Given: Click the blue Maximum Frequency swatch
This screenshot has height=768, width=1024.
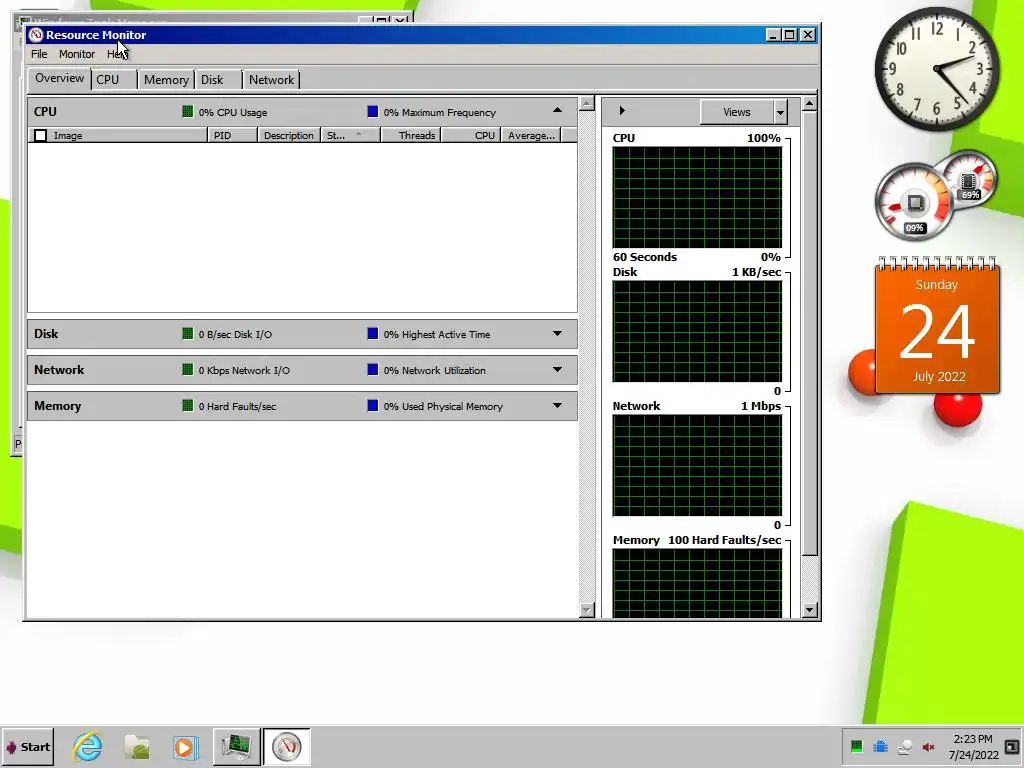Looking at the screenshot, I should pos(372,112).
